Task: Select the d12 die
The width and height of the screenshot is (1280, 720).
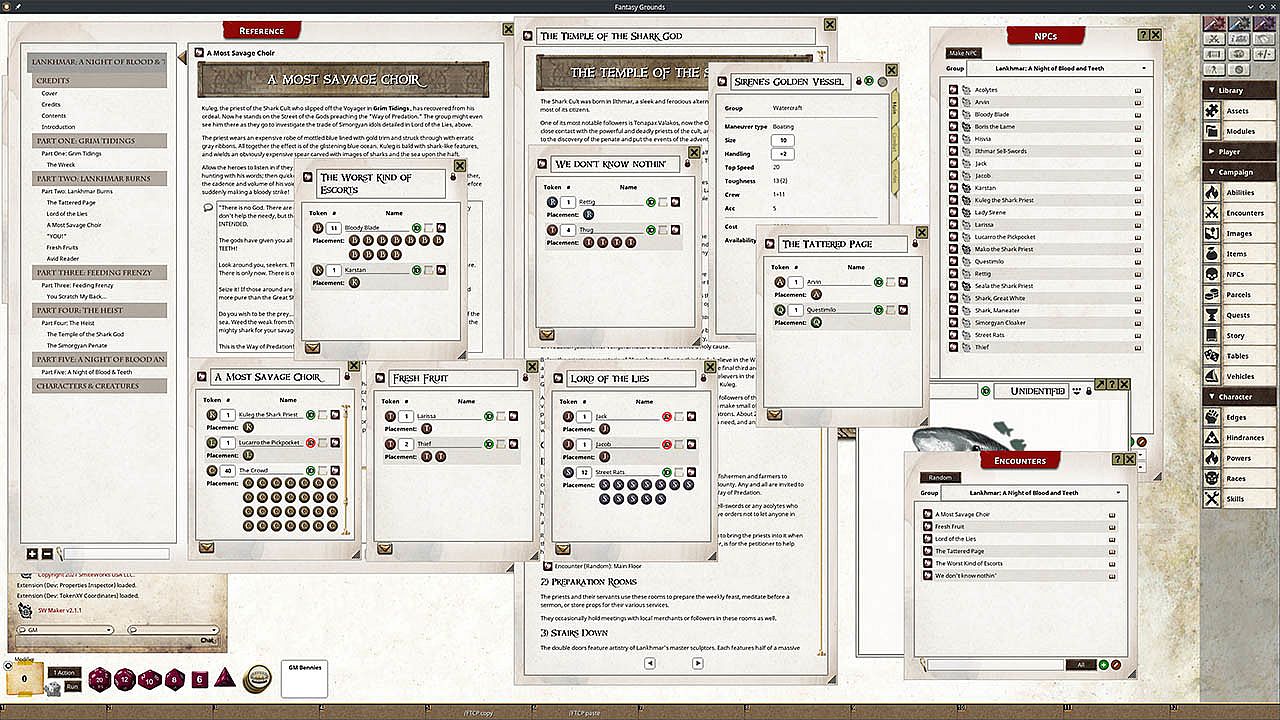Action: point(125,680)
